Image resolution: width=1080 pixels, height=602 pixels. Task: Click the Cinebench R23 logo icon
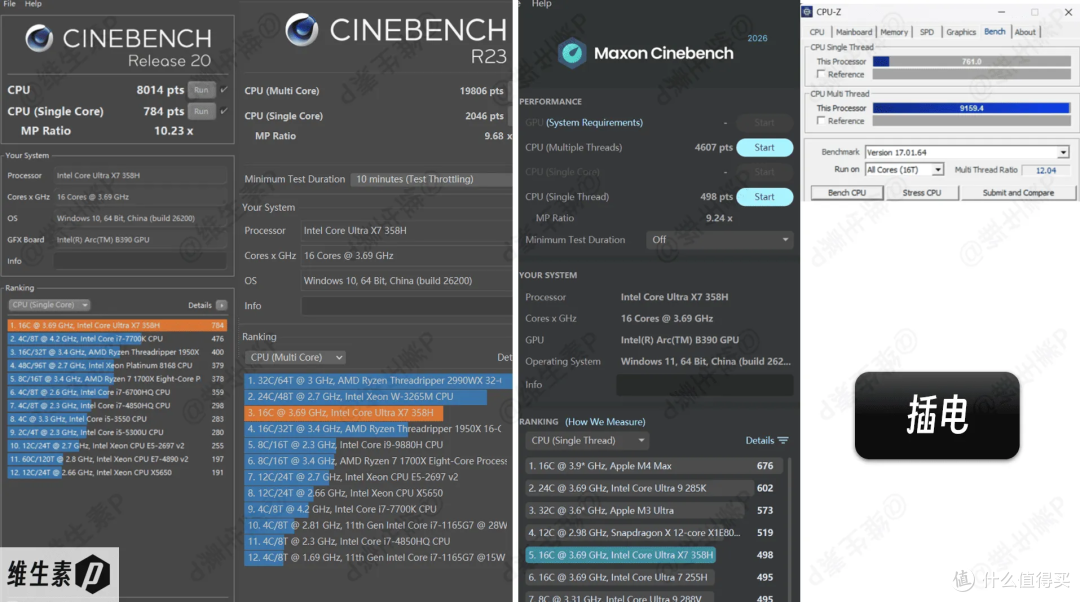coord(302,30)
